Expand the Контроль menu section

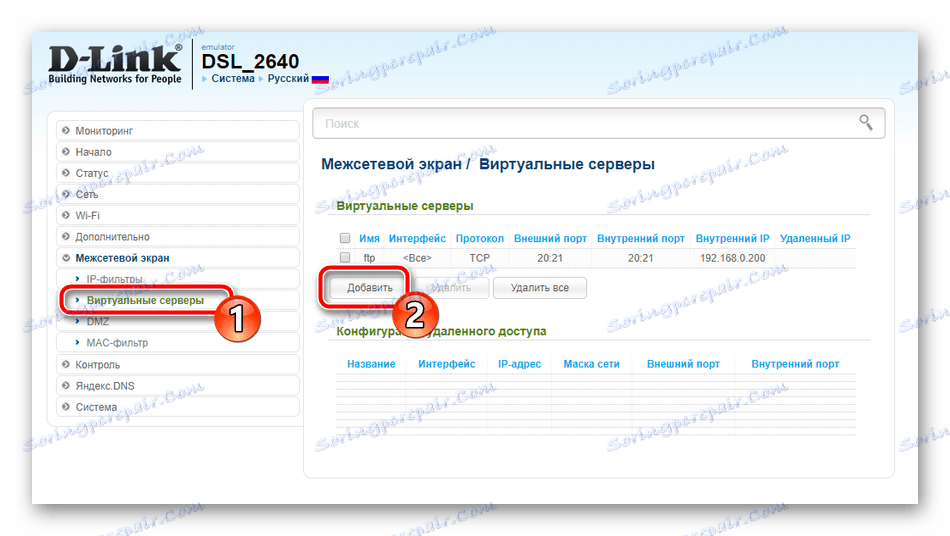178,365
